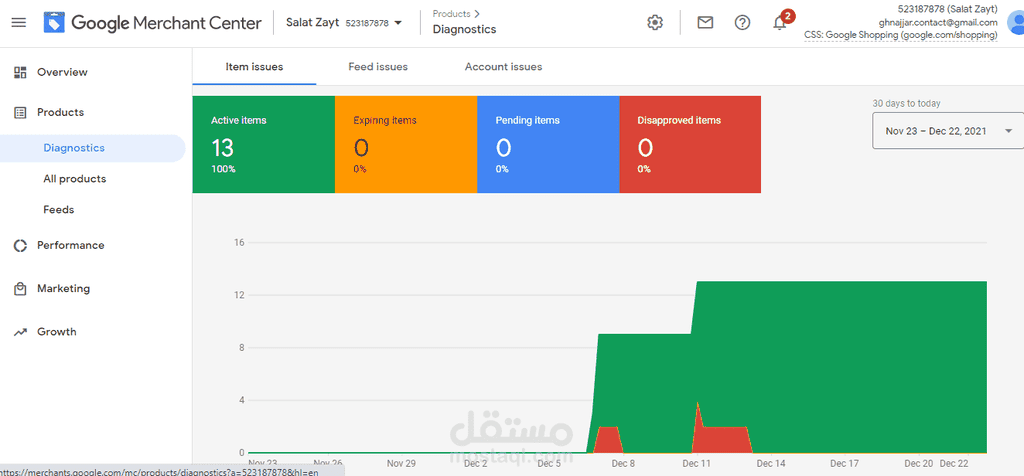Click the Google Merchant Center title text

[x=167, y=24]
